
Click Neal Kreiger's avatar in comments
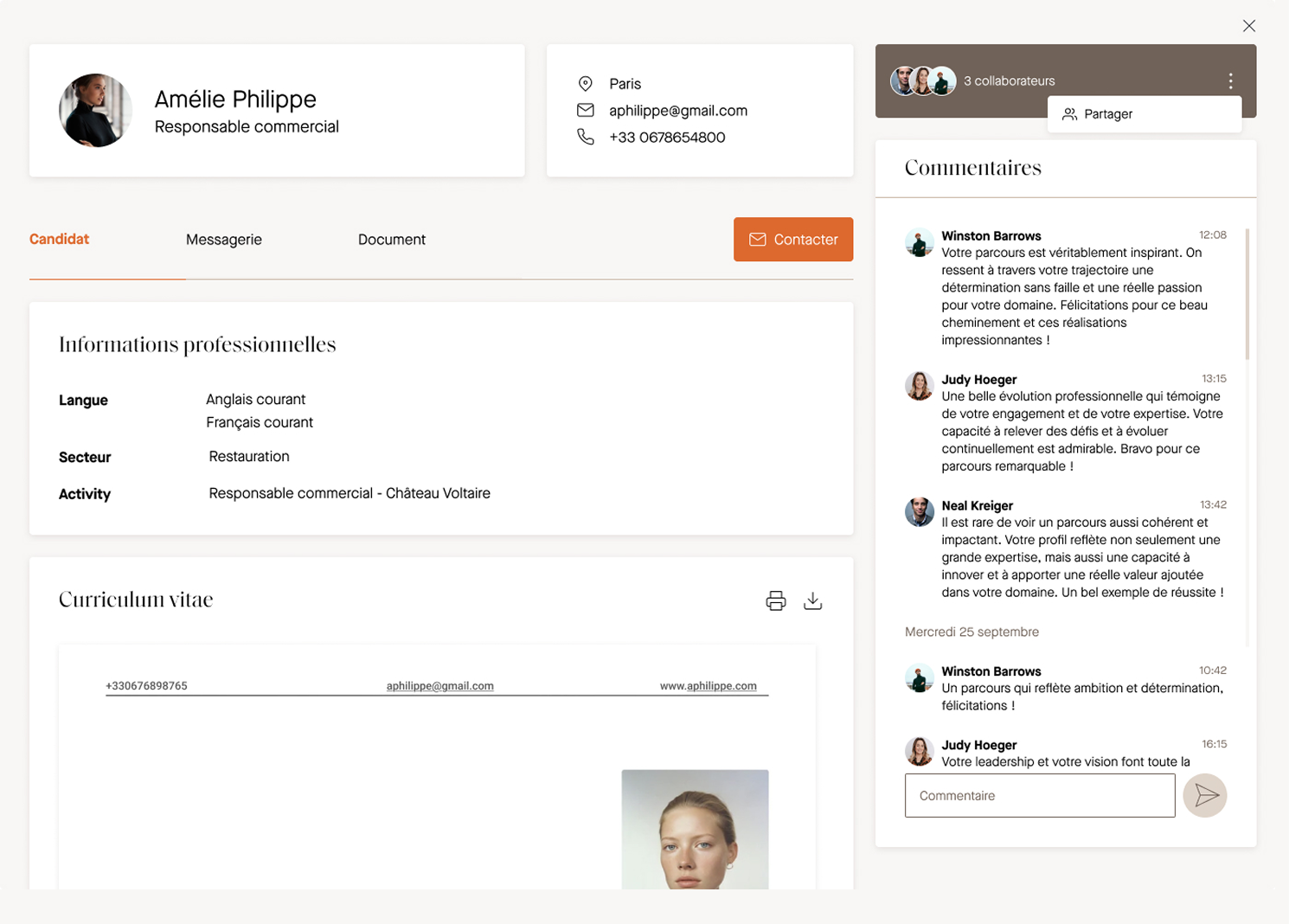919,511
